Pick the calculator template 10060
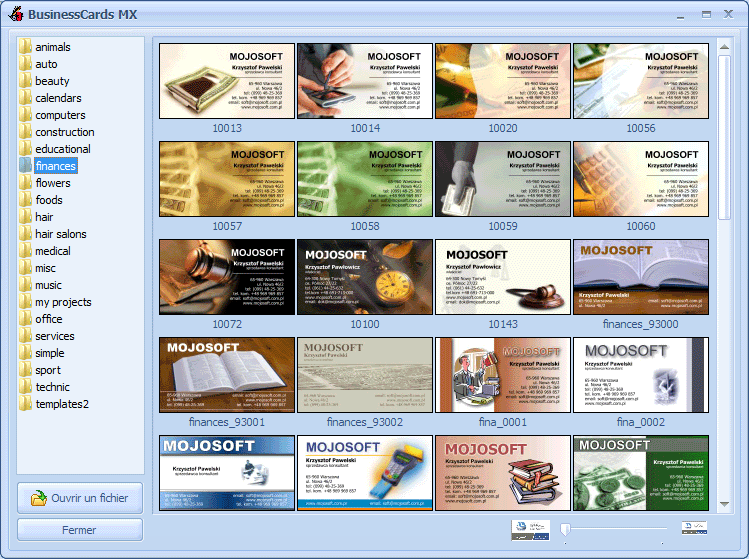The height and width of the screenshot is (559, 749). pyautogui.click(x=641, y=179)
